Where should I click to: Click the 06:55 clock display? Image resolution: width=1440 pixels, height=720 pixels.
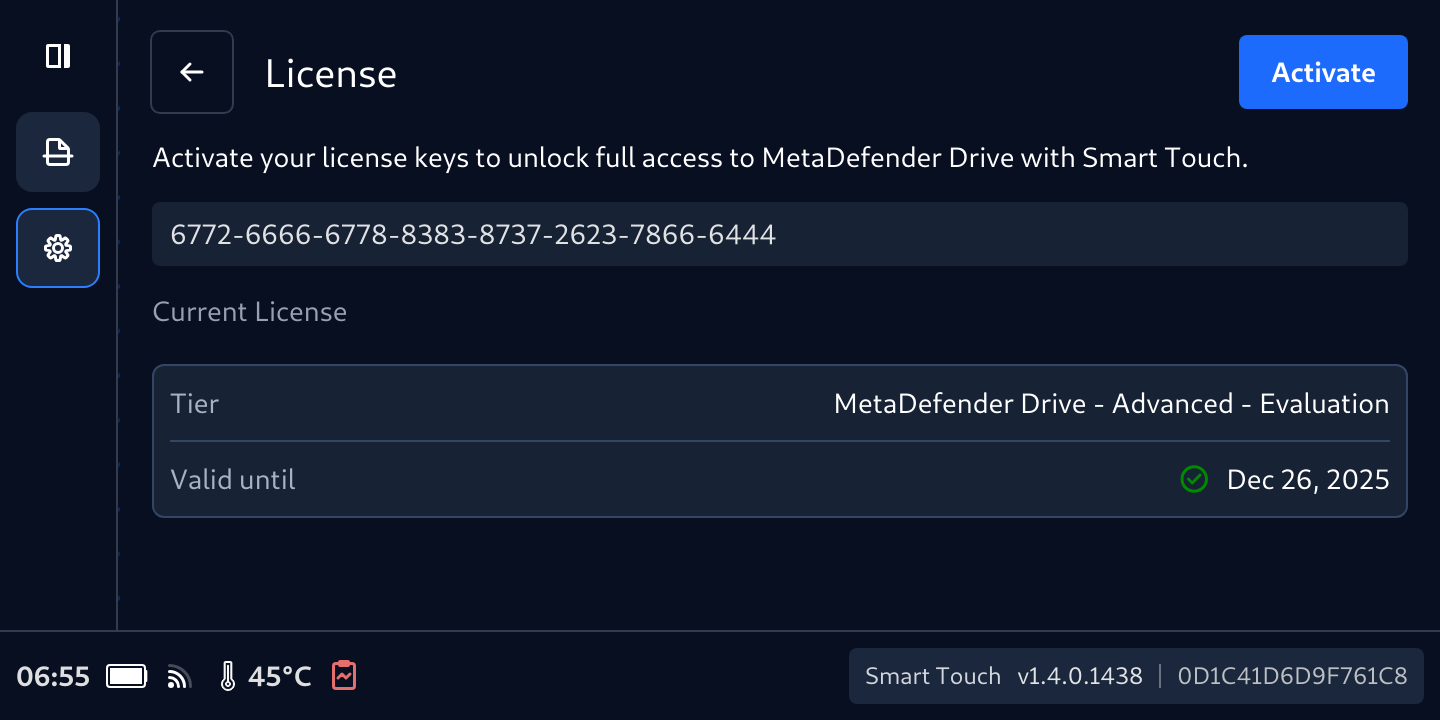coord(53,677)
